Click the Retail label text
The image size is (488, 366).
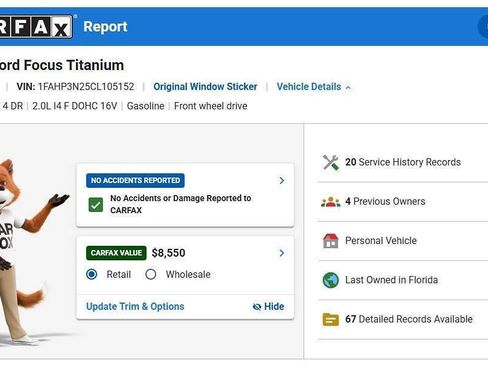pyautogui.click(x=119, y=275)
